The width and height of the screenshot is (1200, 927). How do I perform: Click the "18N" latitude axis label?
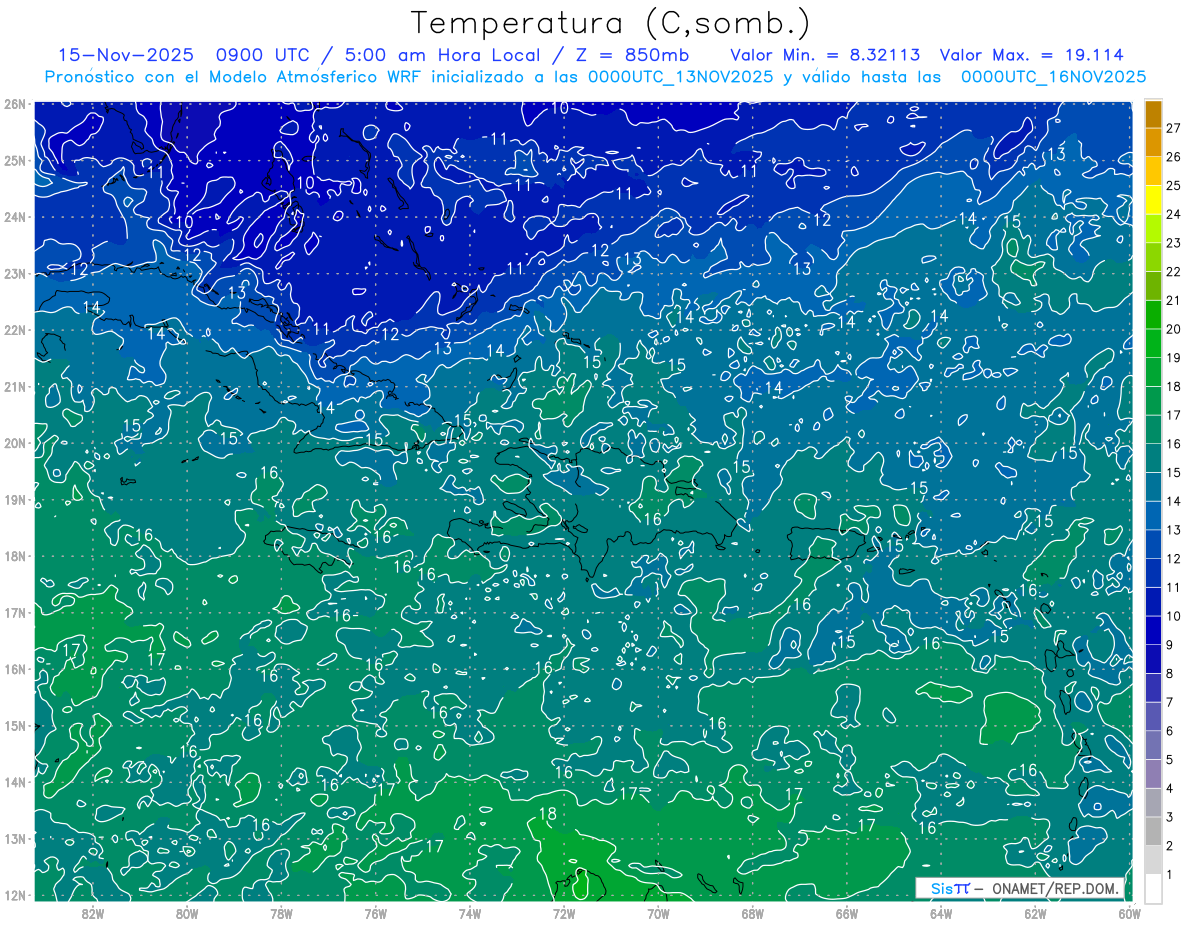[15, 556]
